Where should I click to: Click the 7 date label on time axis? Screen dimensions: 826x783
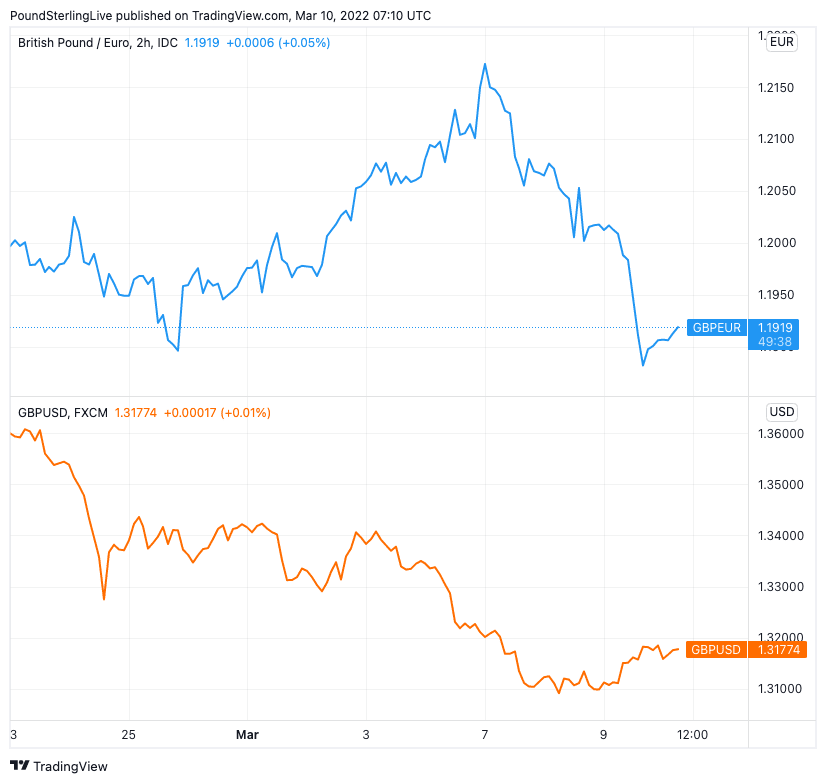coord(485,735)
